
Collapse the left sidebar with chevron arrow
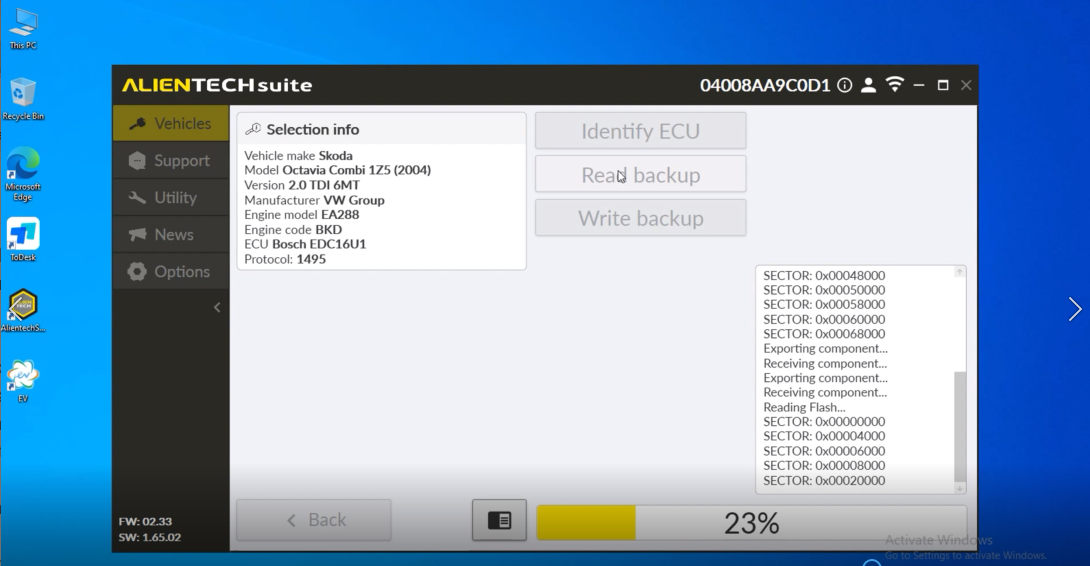pyautogui.click(x=217, y=308)
